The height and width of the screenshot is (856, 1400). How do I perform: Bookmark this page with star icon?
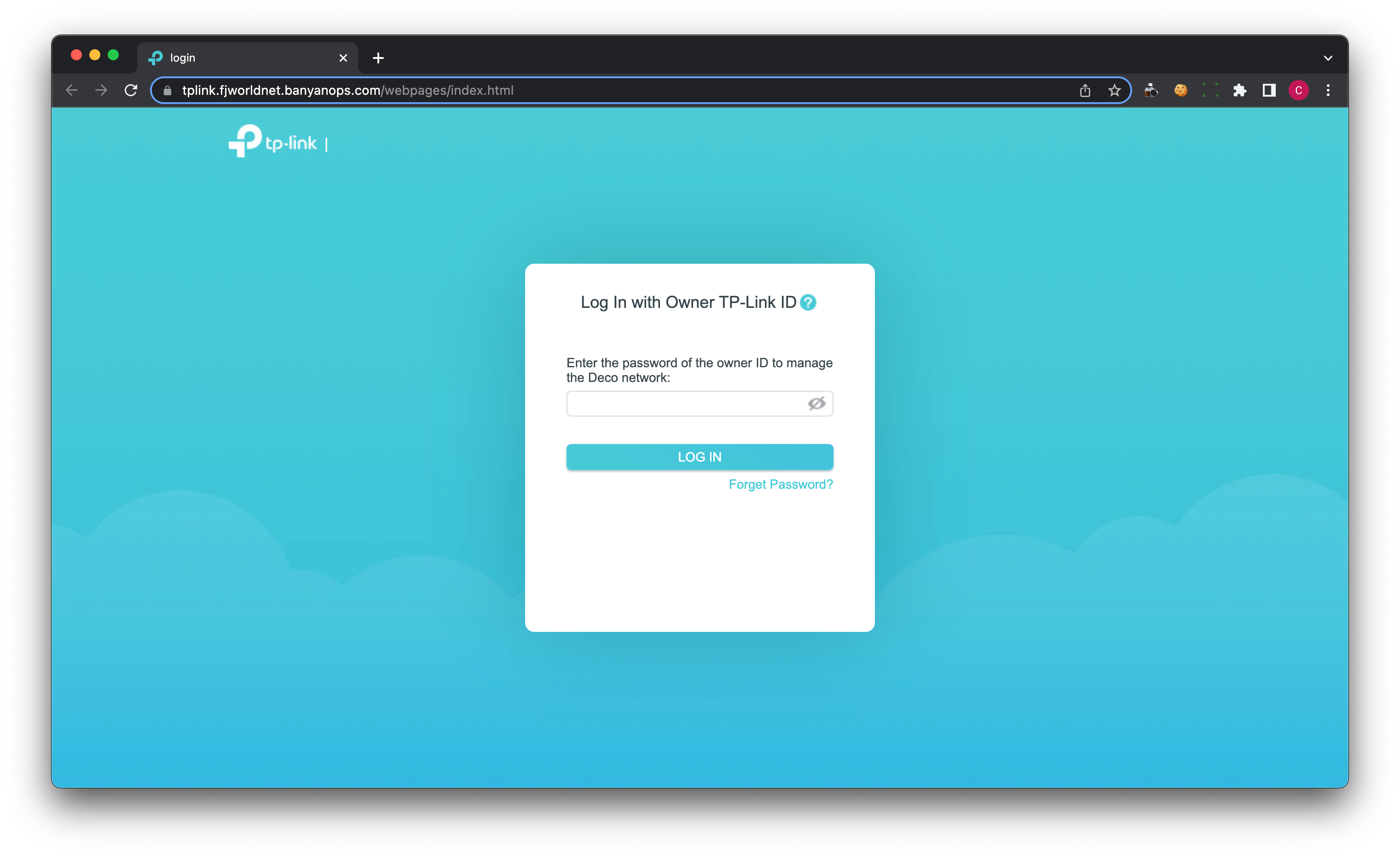[x=1114, y=90]
